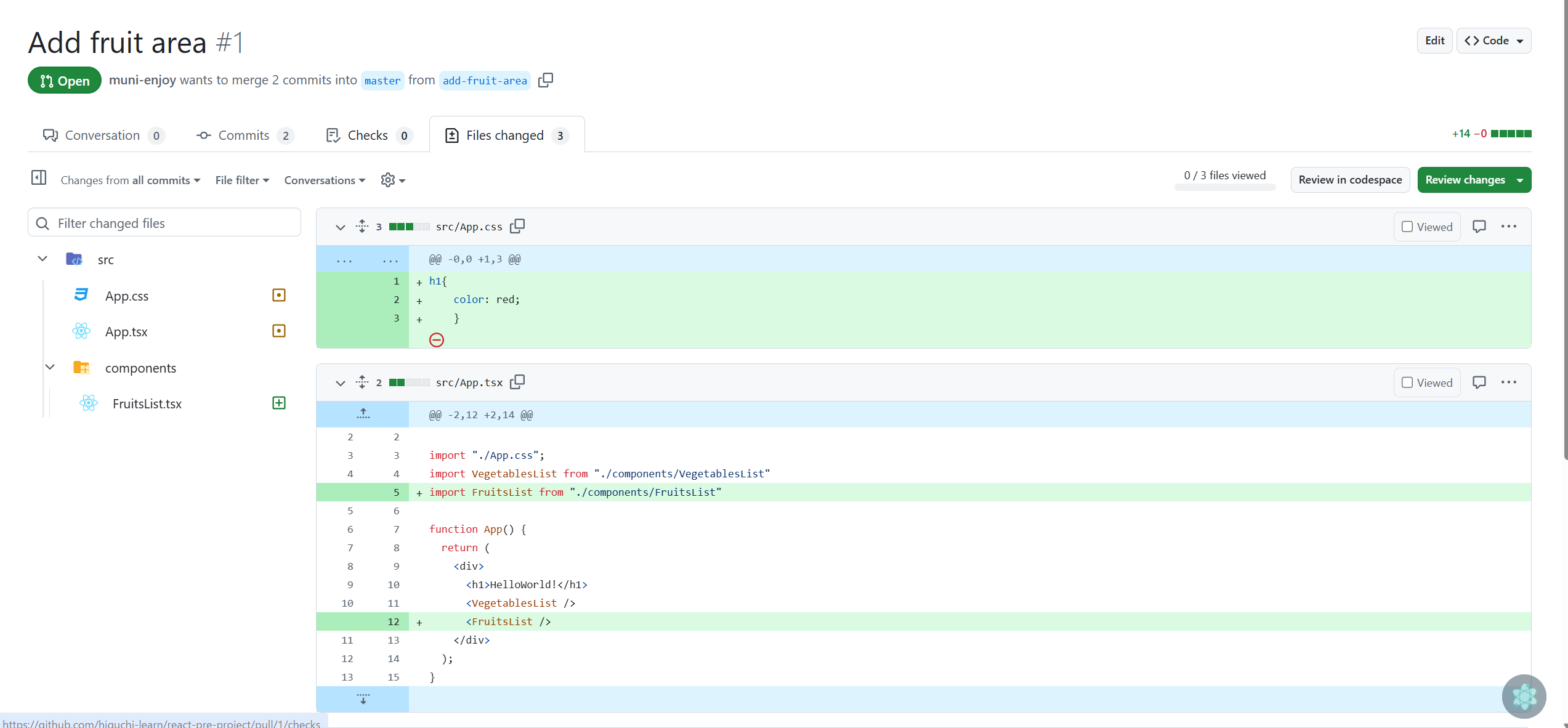Open the Checks tab

[368, 135]
